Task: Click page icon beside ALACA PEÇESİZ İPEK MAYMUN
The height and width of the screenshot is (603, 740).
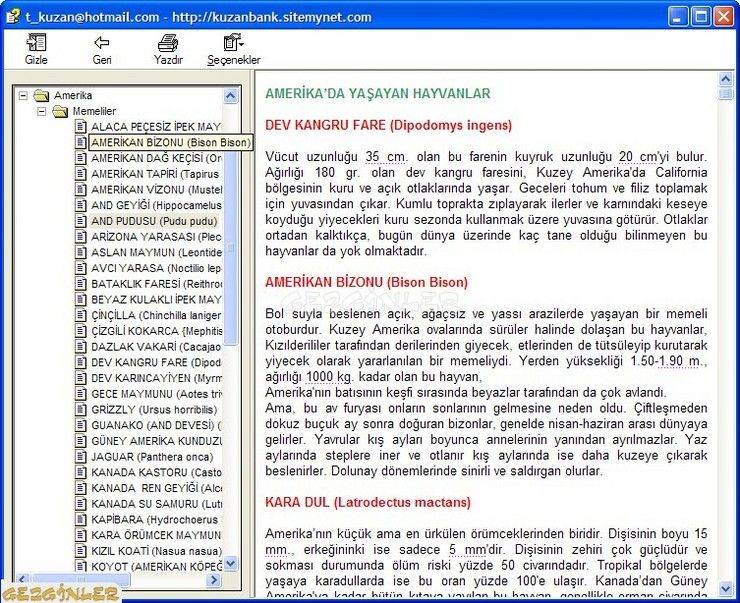Action: point(81,126)
